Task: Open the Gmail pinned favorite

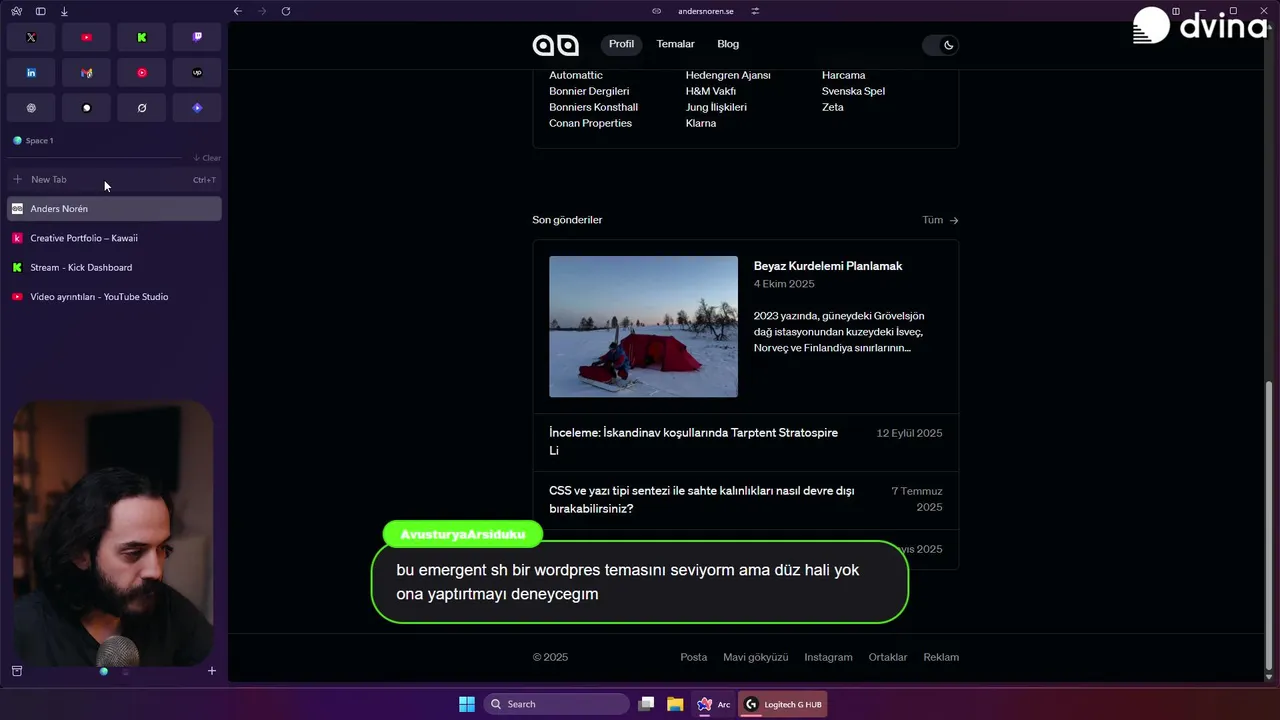Action: point(86,73)
